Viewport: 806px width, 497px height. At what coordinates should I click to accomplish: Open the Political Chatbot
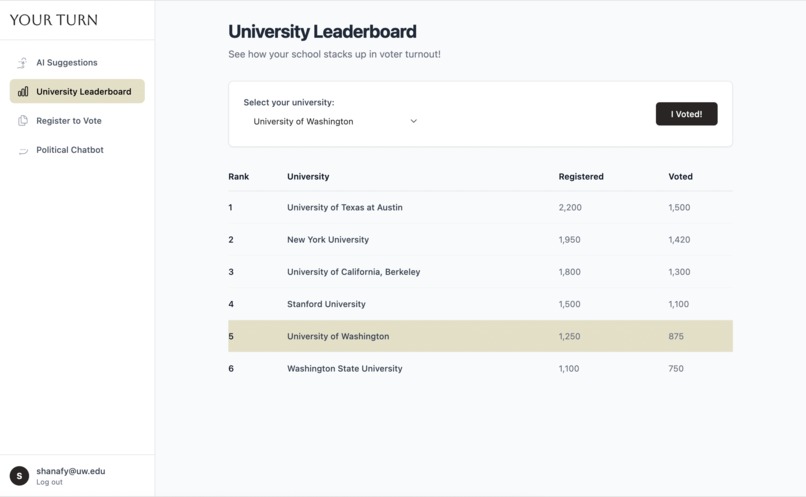[x=77, y=150]
